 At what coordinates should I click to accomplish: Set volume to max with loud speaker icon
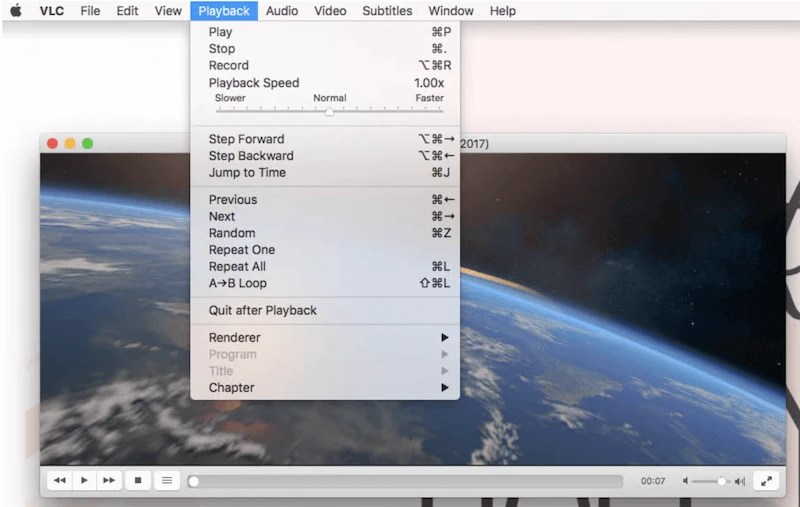click(x=740, y=481)
